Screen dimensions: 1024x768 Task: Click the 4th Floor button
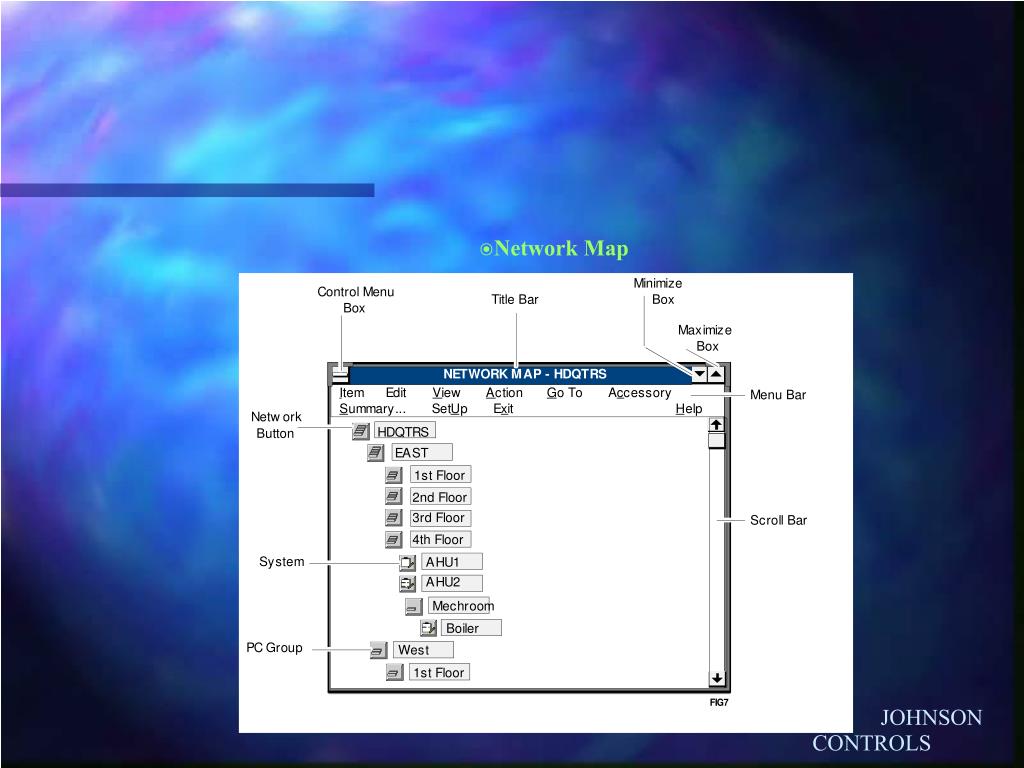pos(439,539)
